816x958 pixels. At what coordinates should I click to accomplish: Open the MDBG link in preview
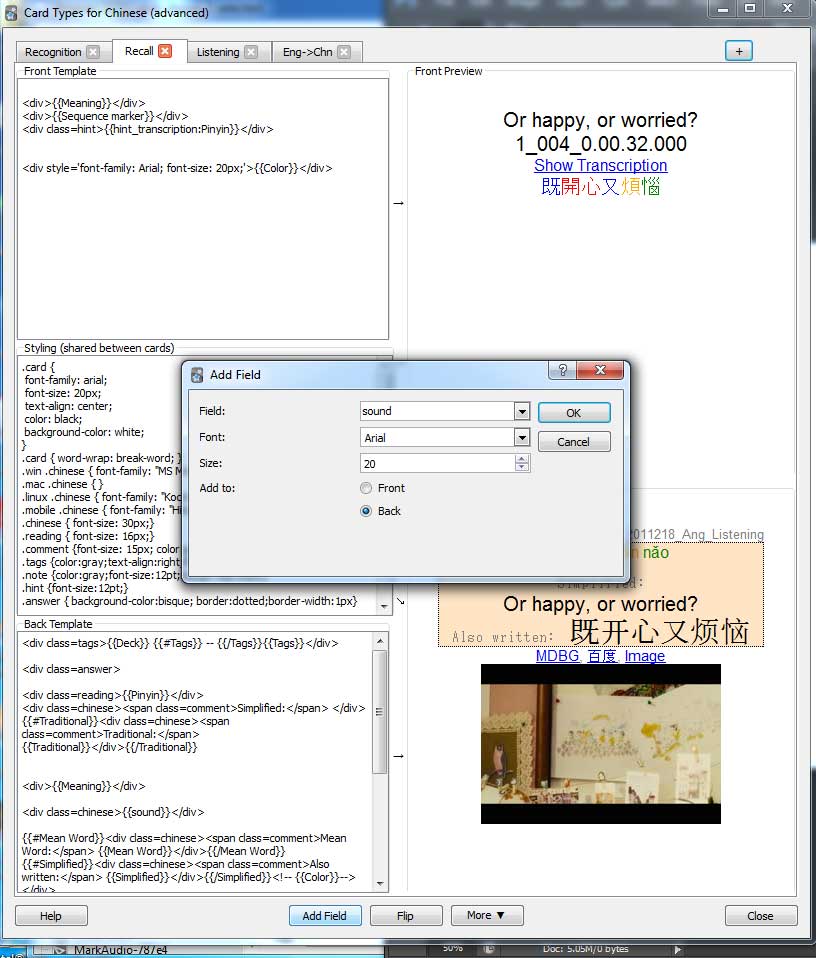point(557,656)
